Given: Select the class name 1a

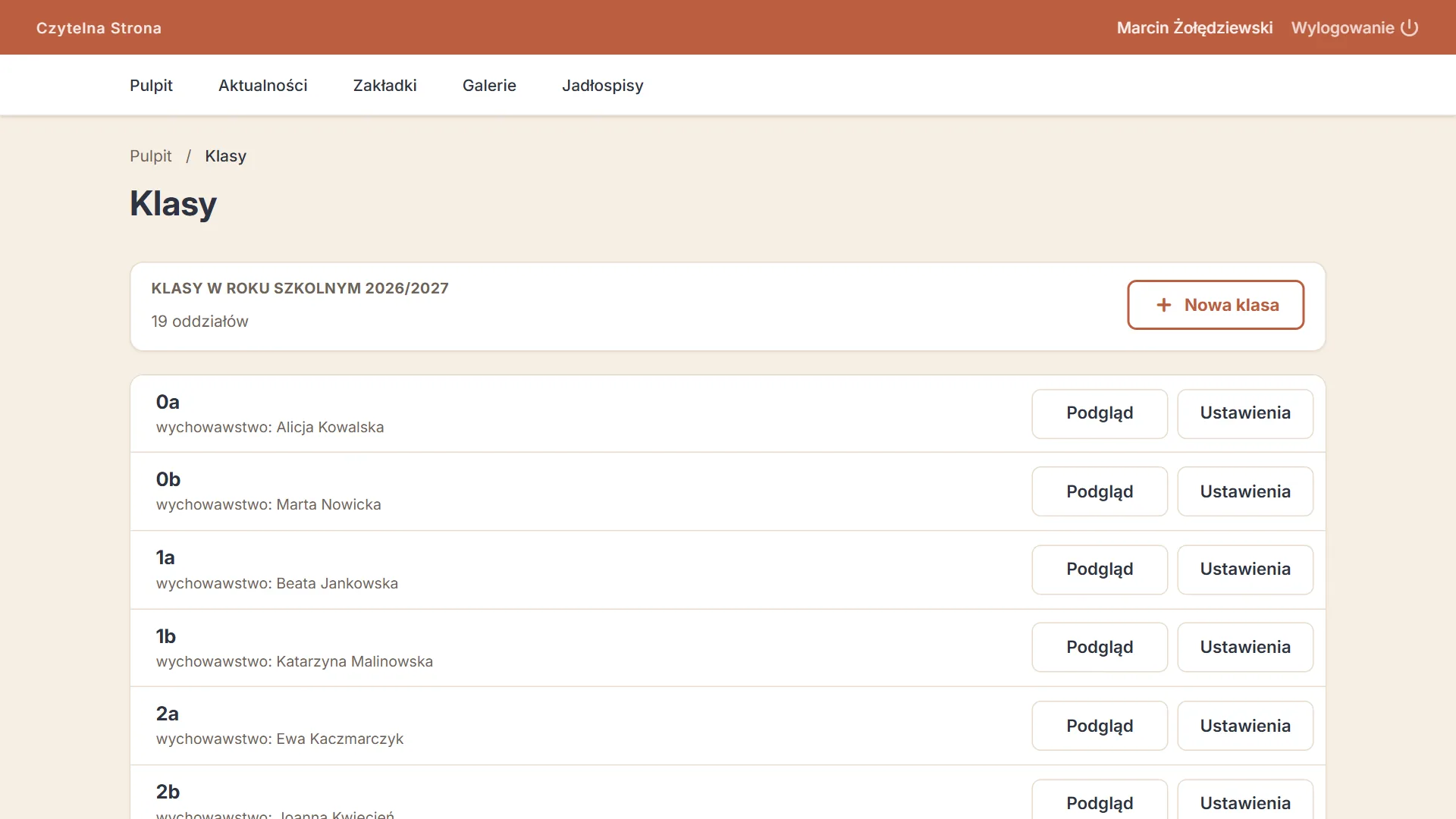Looking at the screenshot, I should [x=165, y=557].
